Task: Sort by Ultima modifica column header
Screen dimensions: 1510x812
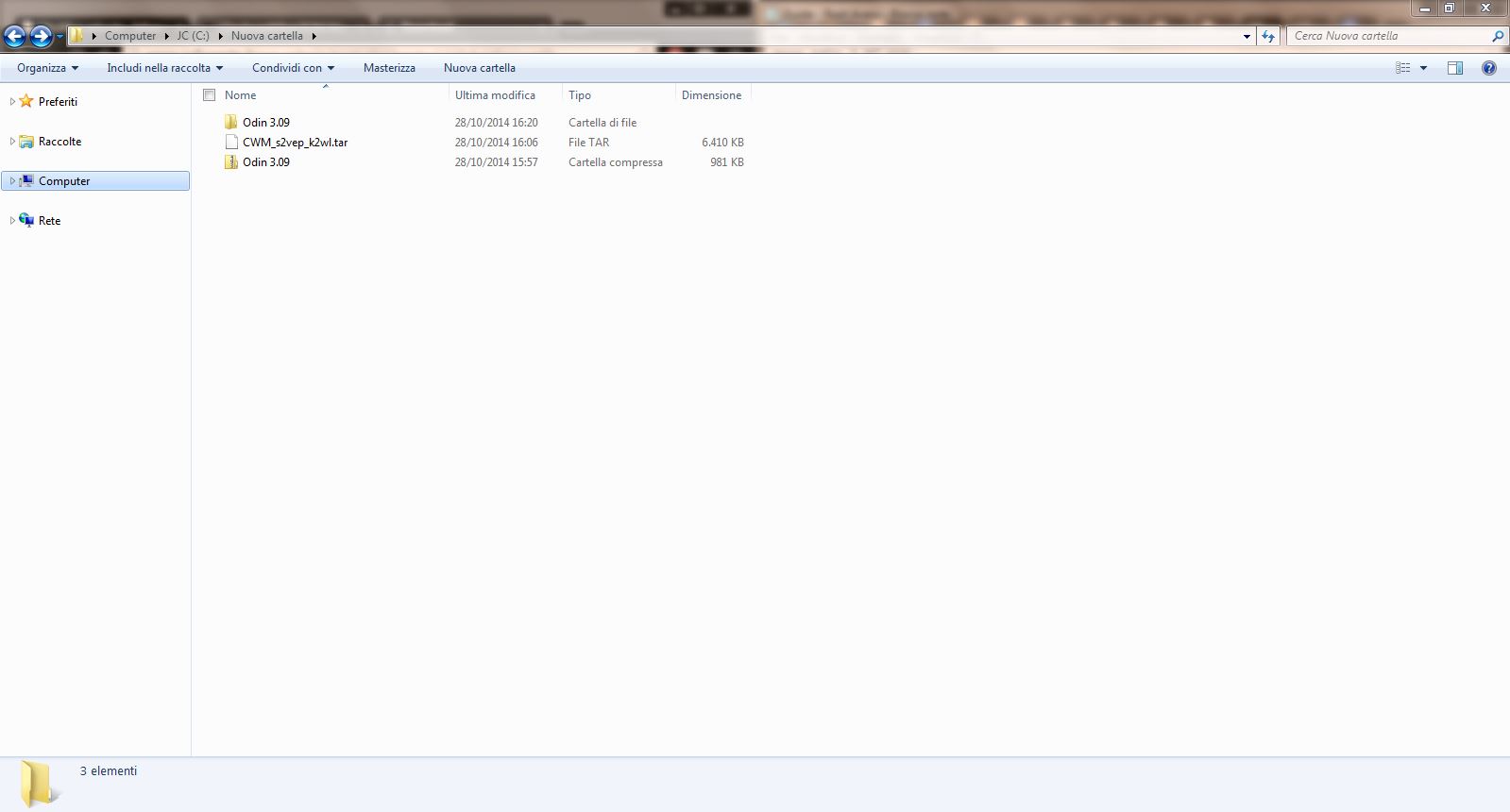Action: click(495, 95)
